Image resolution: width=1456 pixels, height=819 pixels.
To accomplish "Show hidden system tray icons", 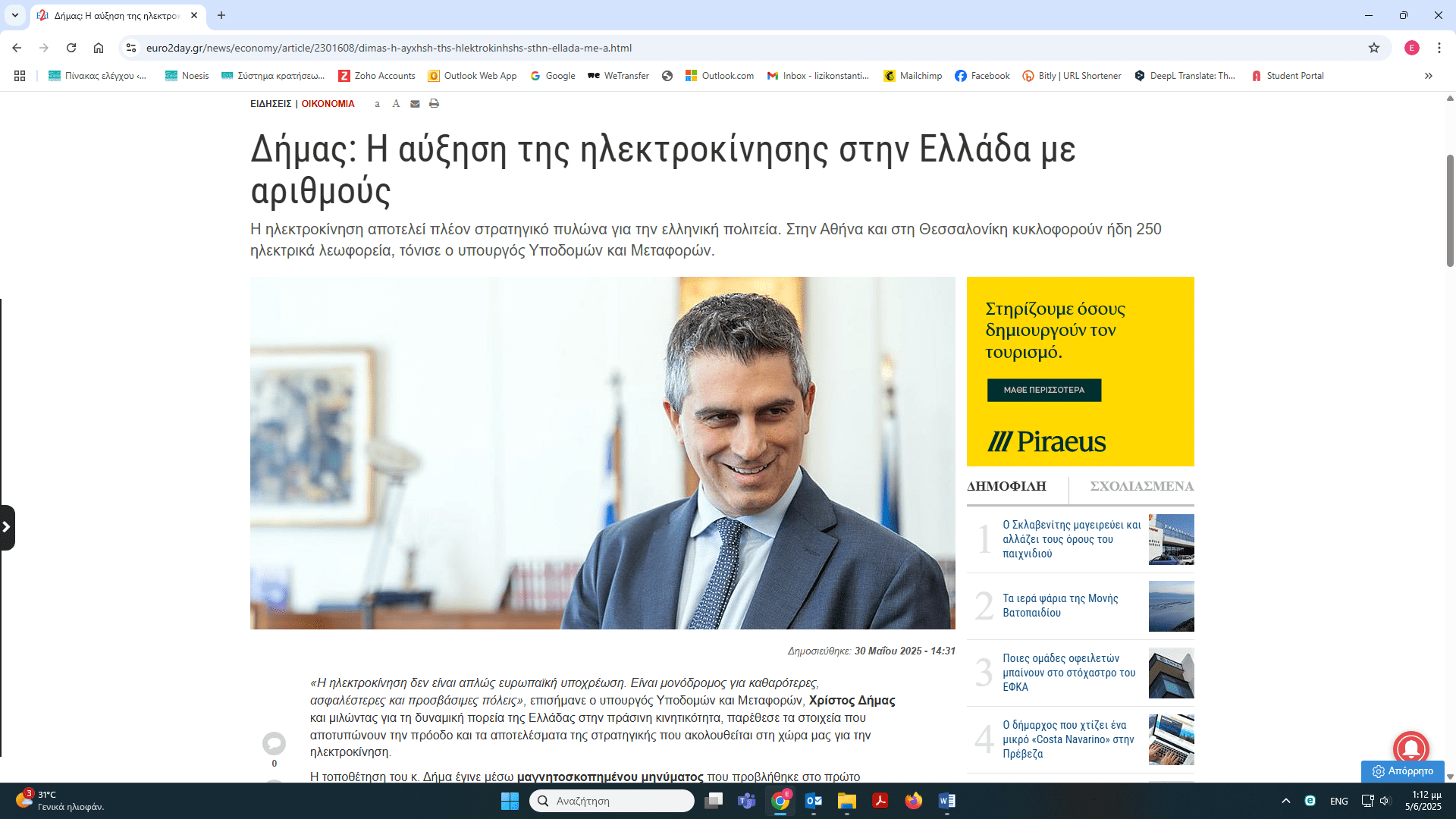I will 1286,801.
